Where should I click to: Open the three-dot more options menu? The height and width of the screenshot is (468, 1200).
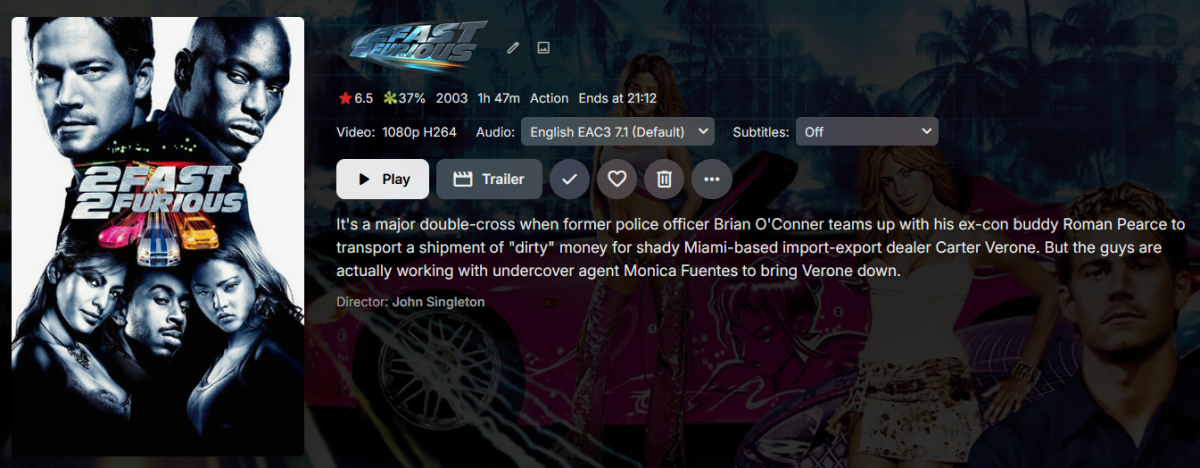712,179
